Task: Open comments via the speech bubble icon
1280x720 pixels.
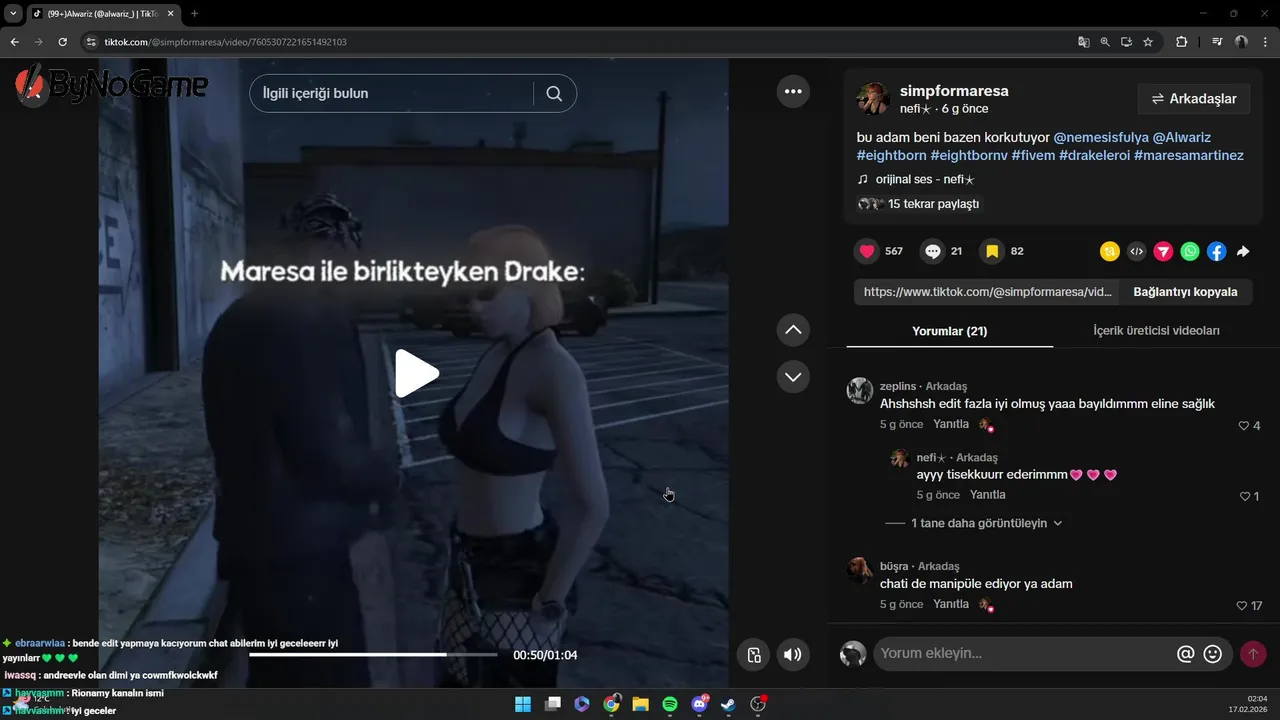Action: (x=932, y=251)
